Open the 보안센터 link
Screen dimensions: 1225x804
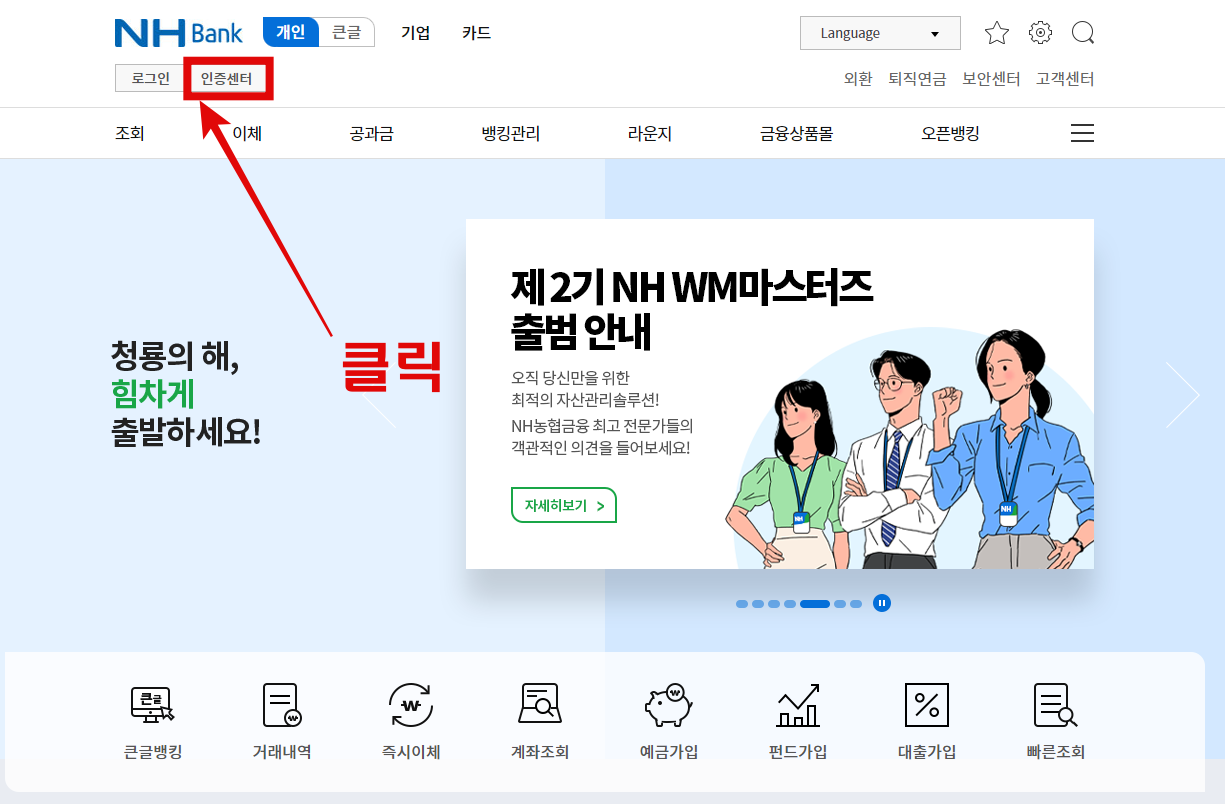(991, 79)
